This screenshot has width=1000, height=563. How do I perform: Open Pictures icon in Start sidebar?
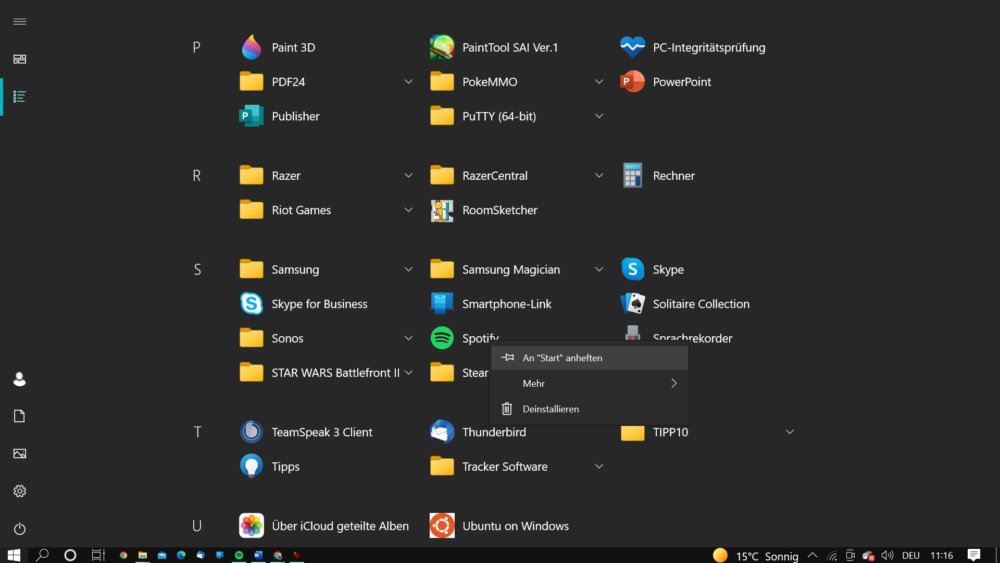[20, 453]
